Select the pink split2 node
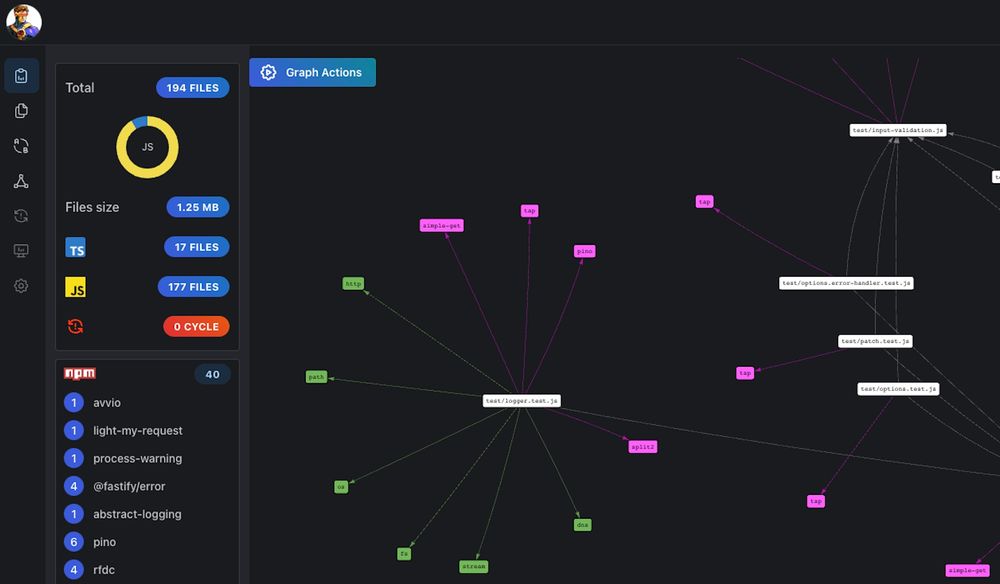The height and width of the screenshot is (584, 1000). click(643, 447)
